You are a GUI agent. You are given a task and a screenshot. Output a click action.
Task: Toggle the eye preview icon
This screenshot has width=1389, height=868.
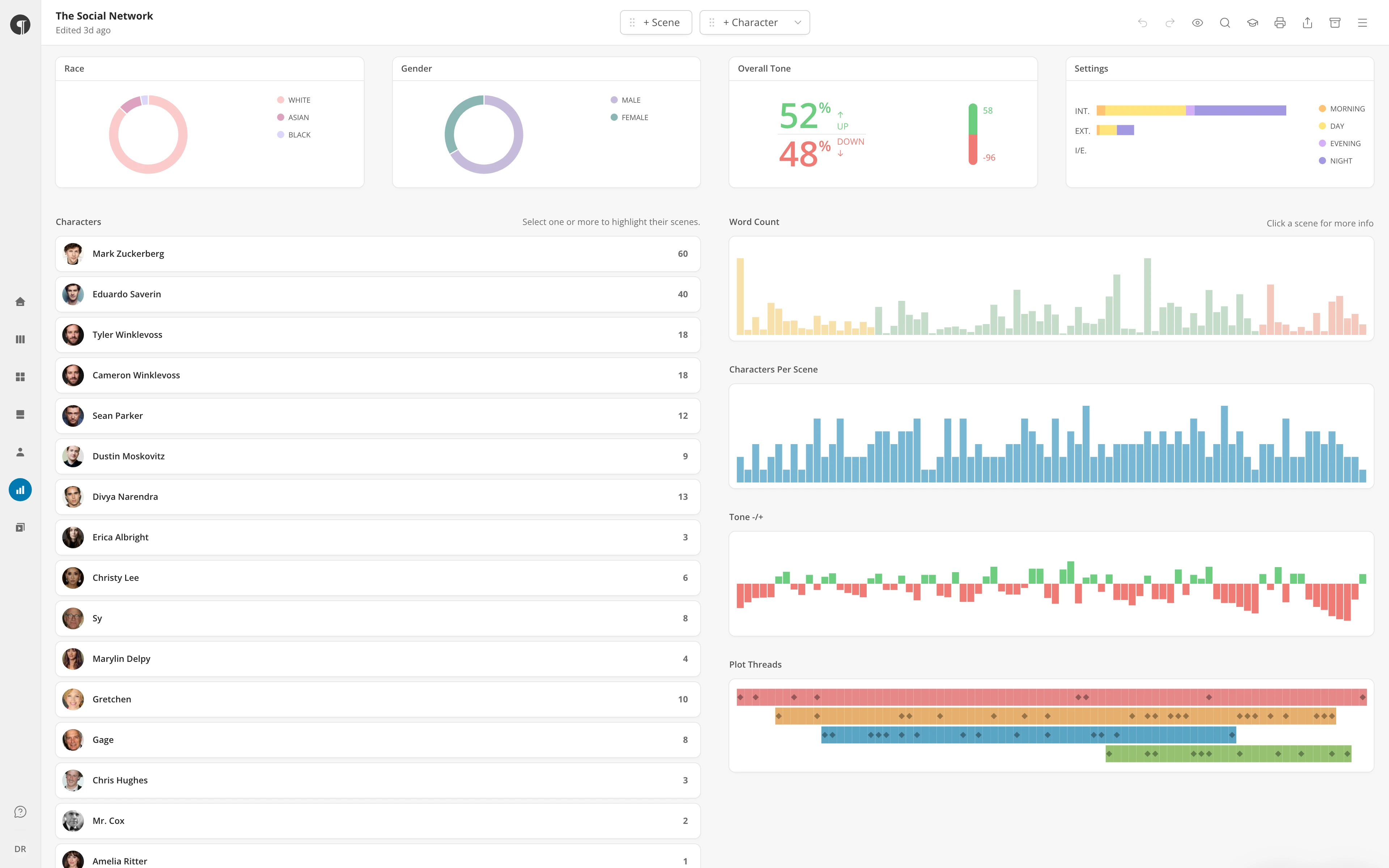click(x=1197, y=22)
